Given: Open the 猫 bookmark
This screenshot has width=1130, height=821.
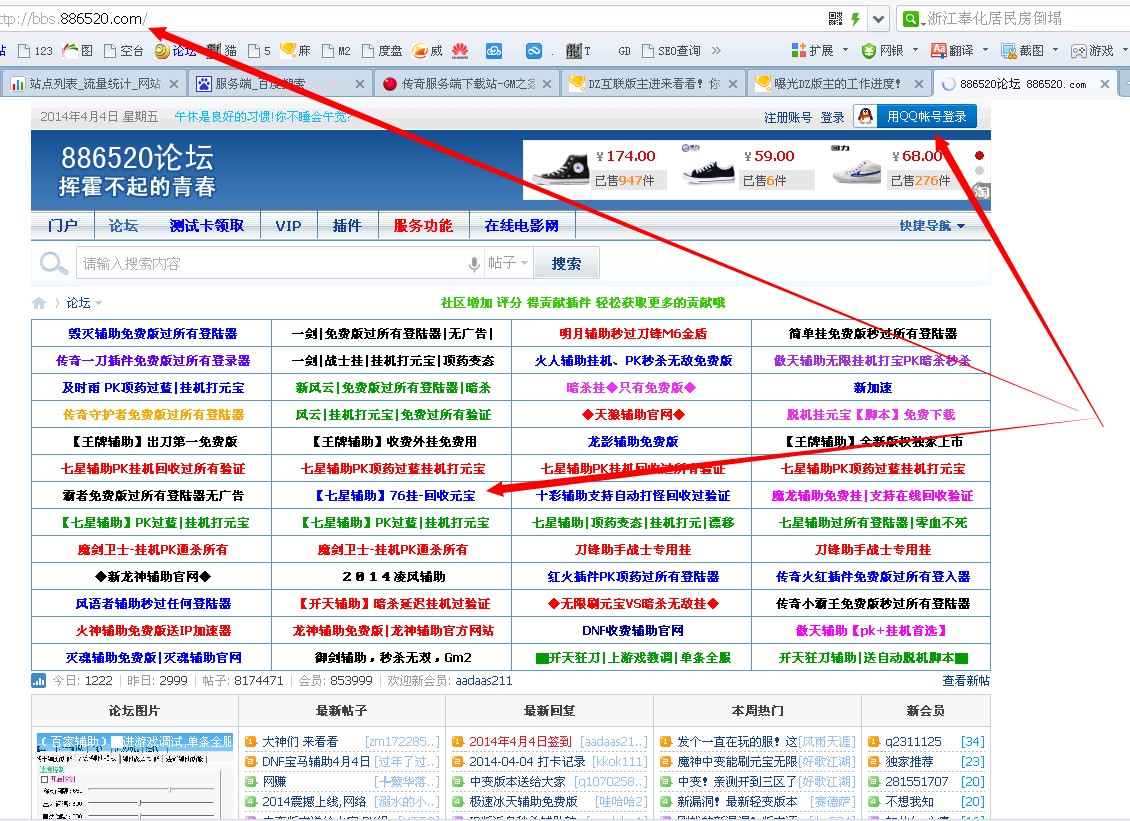Looking at the screenshot, I should (x=222, y=50).
